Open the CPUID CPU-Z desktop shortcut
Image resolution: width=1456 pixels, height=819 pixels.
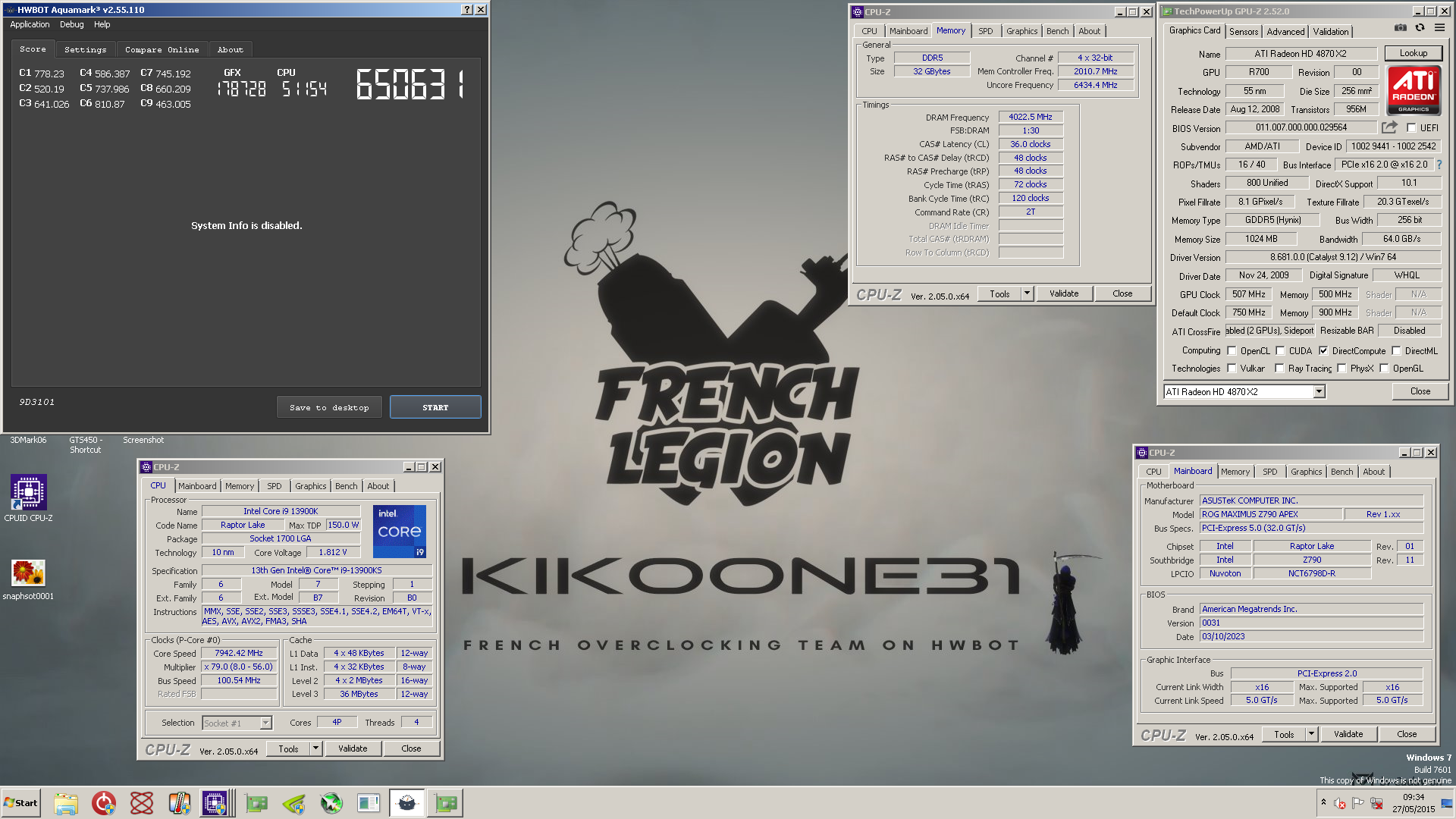pyautogui.click(x=29, y=498)
